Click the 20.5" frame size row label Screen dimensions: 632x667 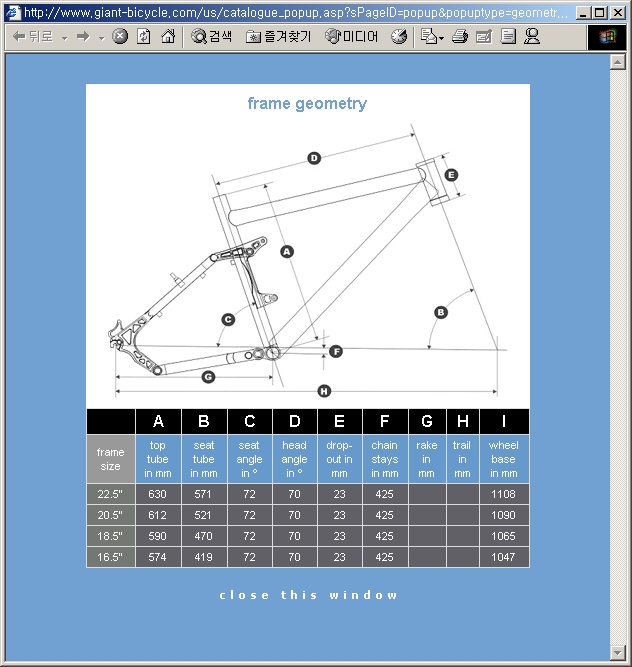click(110, 515)
